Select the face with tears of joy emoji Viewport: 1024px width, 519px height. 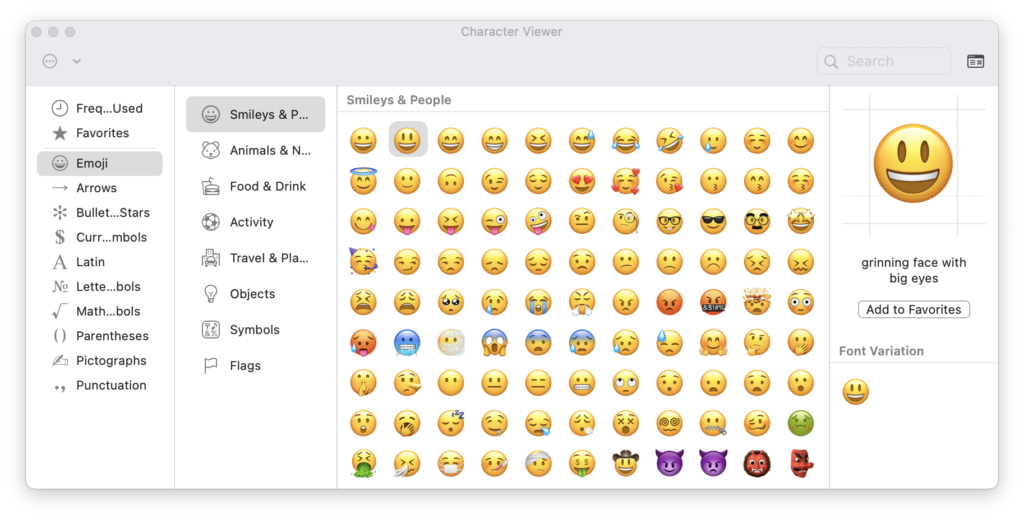(626, 141)
